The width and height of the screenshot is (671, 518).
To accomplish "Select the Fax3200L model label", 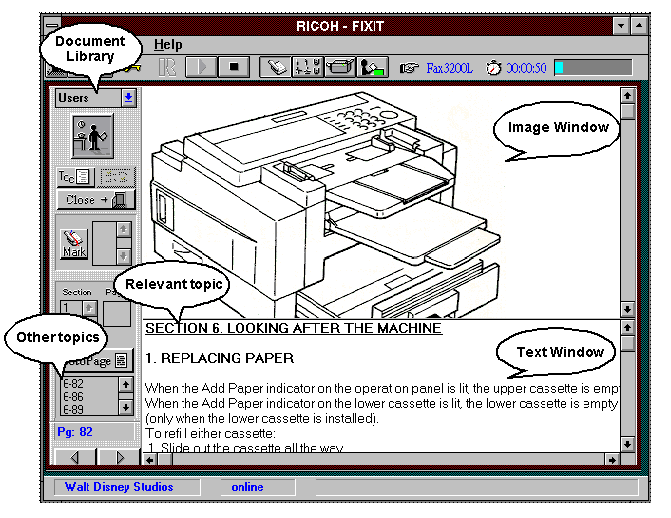I will (449, 68).
